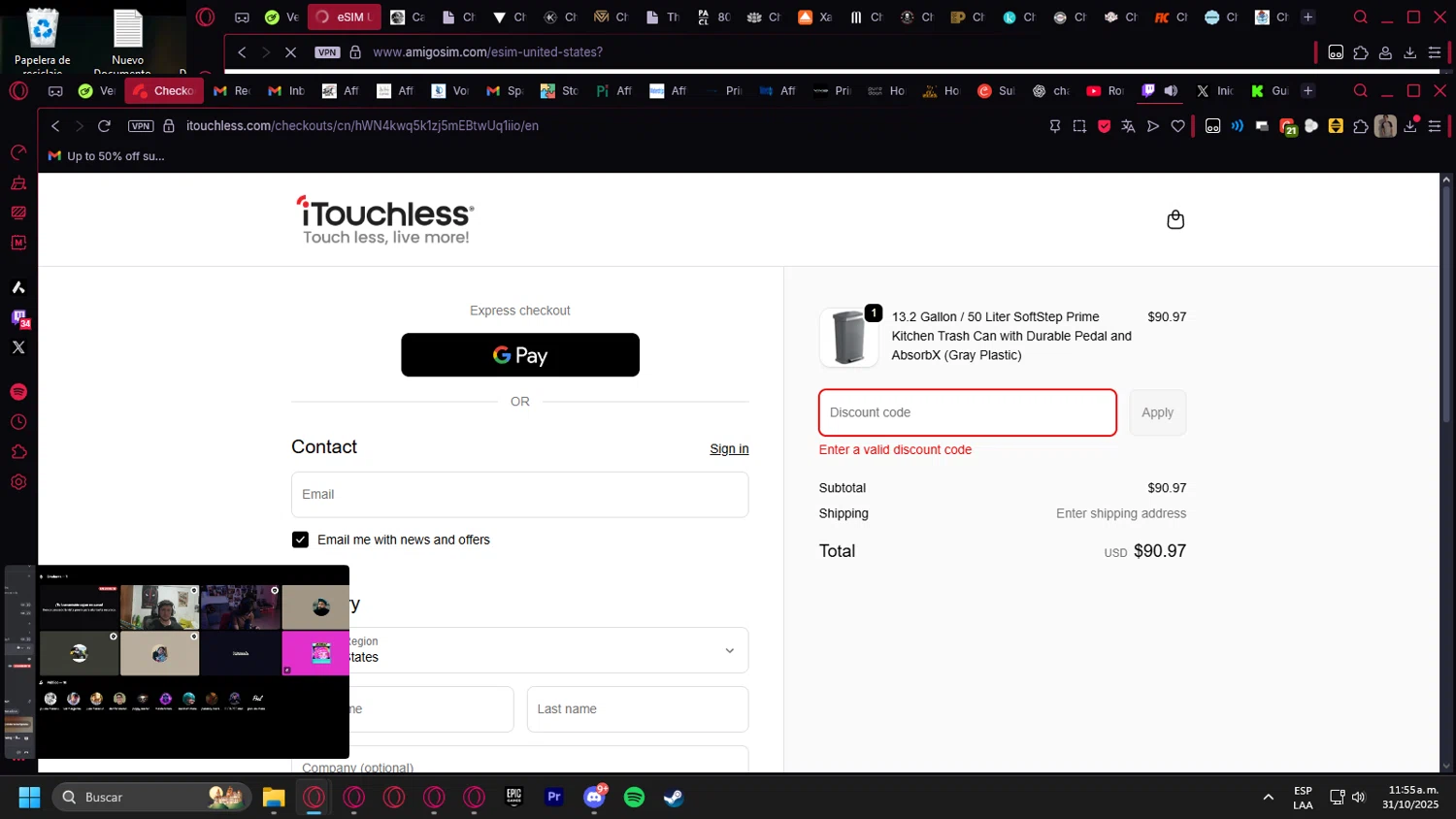
Task: Click the floating video popout window
Action: click(x=175, y=662)
